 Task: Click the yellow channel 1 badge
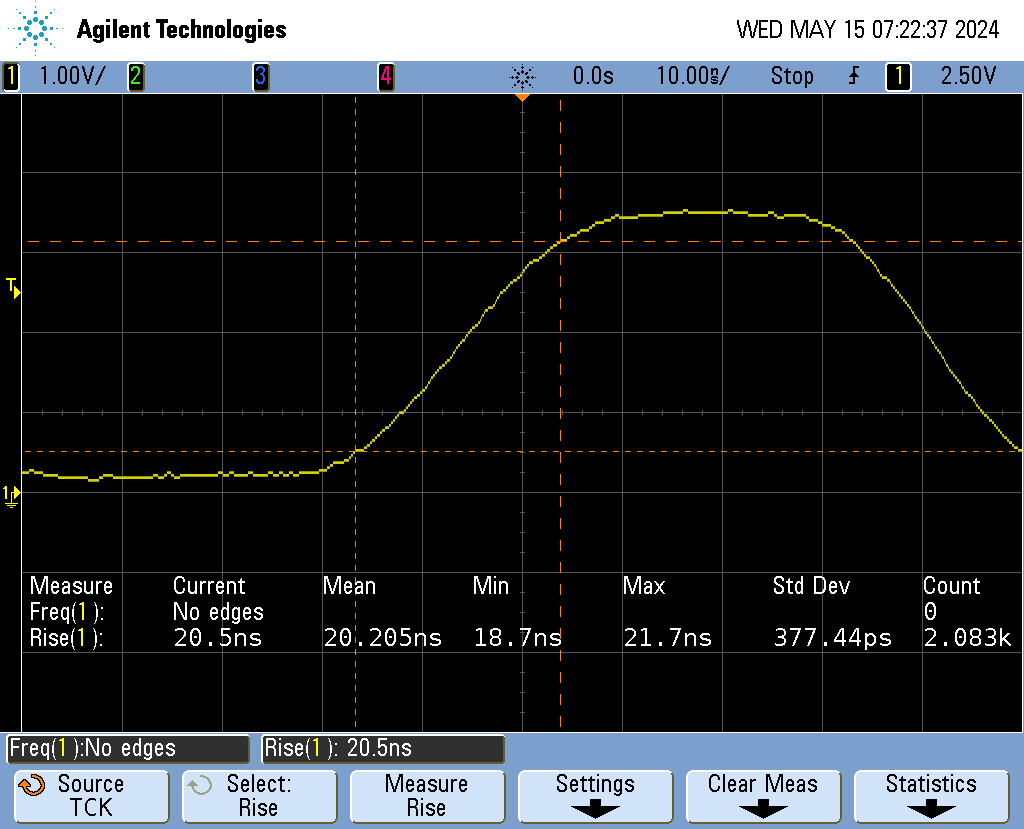(x=11, y=76)
